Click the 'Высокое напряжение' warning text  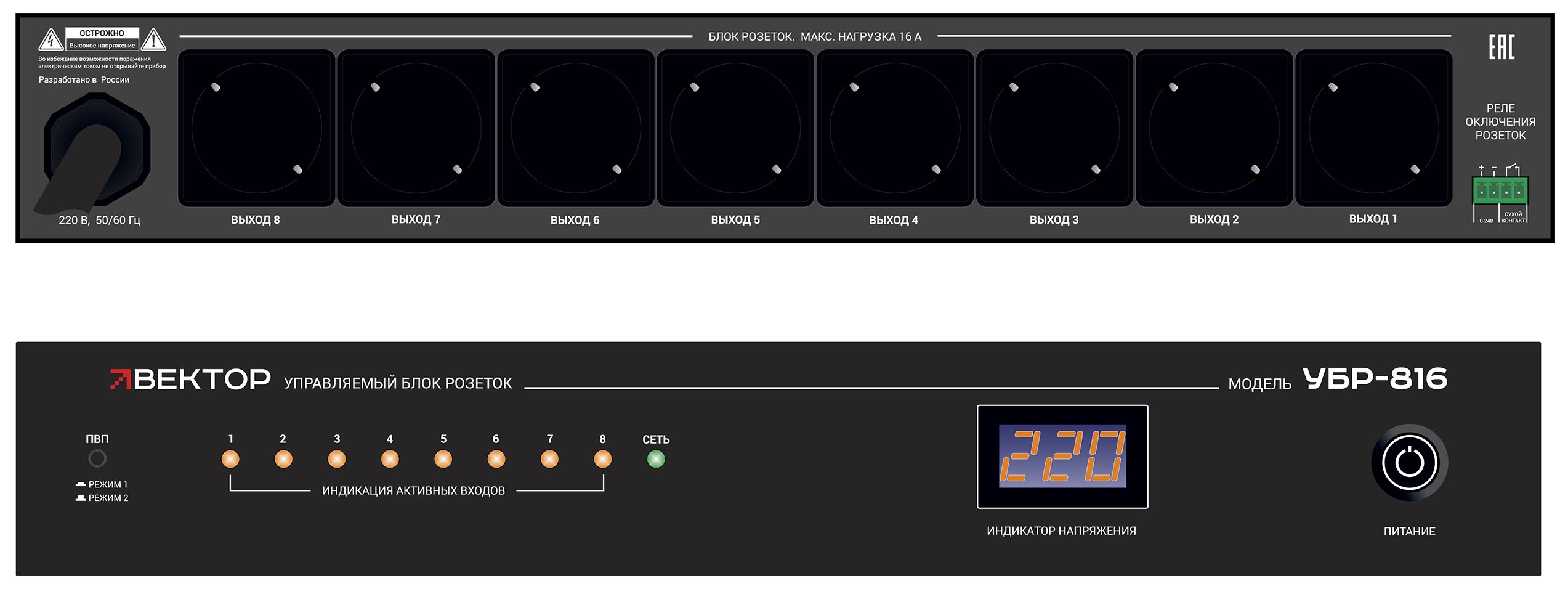coord(102,46)
